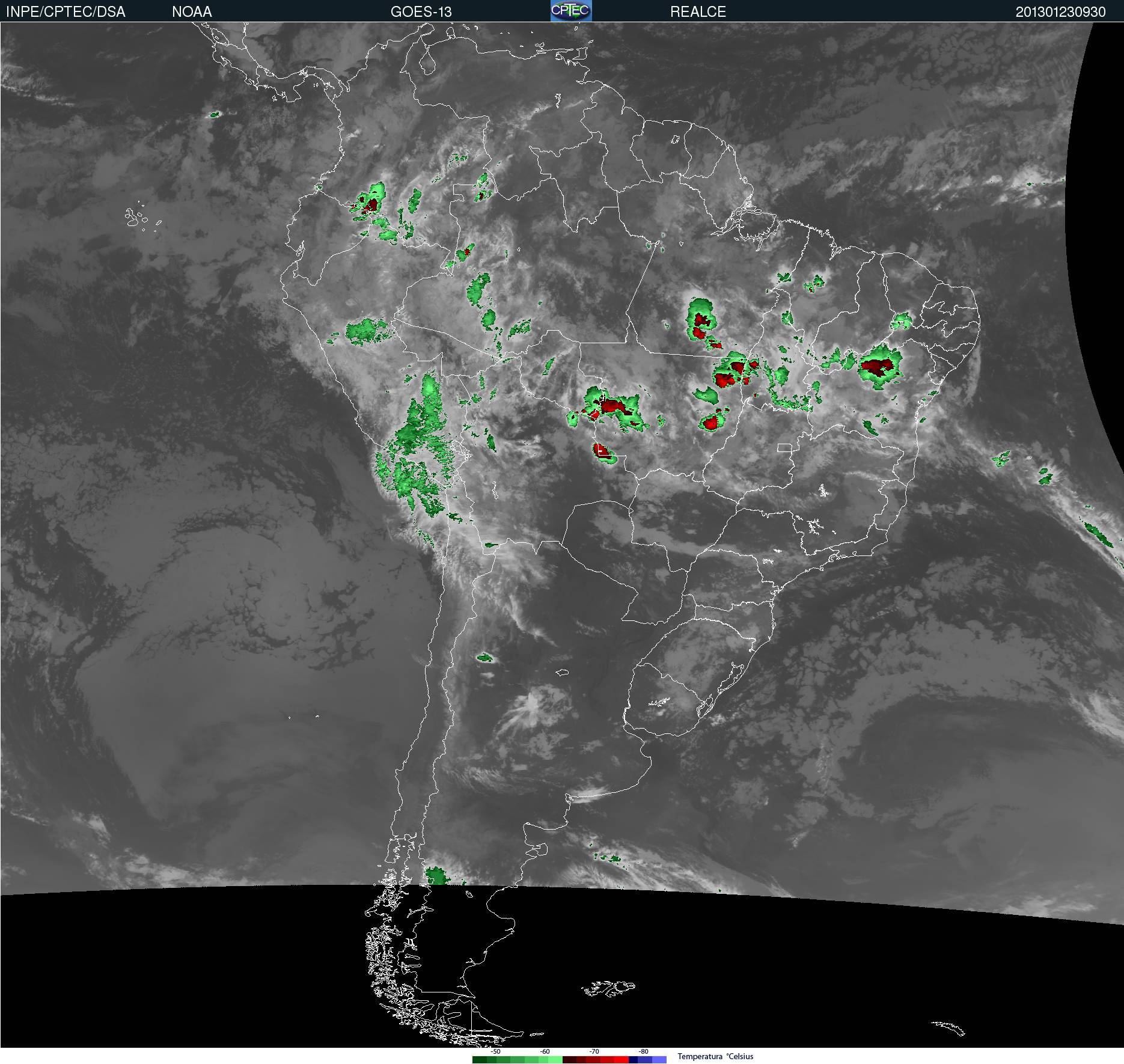Image resolution: width=1124 pixels, height=1064 pixels.
Task: Click the REALCE label in the header
Action: click(x=698, y=12)
